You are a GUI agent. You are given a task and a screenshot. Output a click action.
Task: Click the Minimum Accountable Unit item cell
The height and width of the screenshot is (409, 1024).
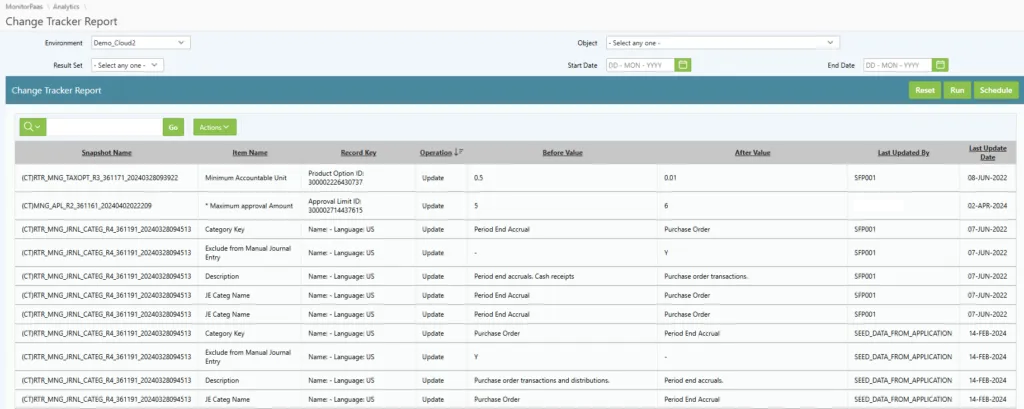pyautogui.click(x=246, y=178)
